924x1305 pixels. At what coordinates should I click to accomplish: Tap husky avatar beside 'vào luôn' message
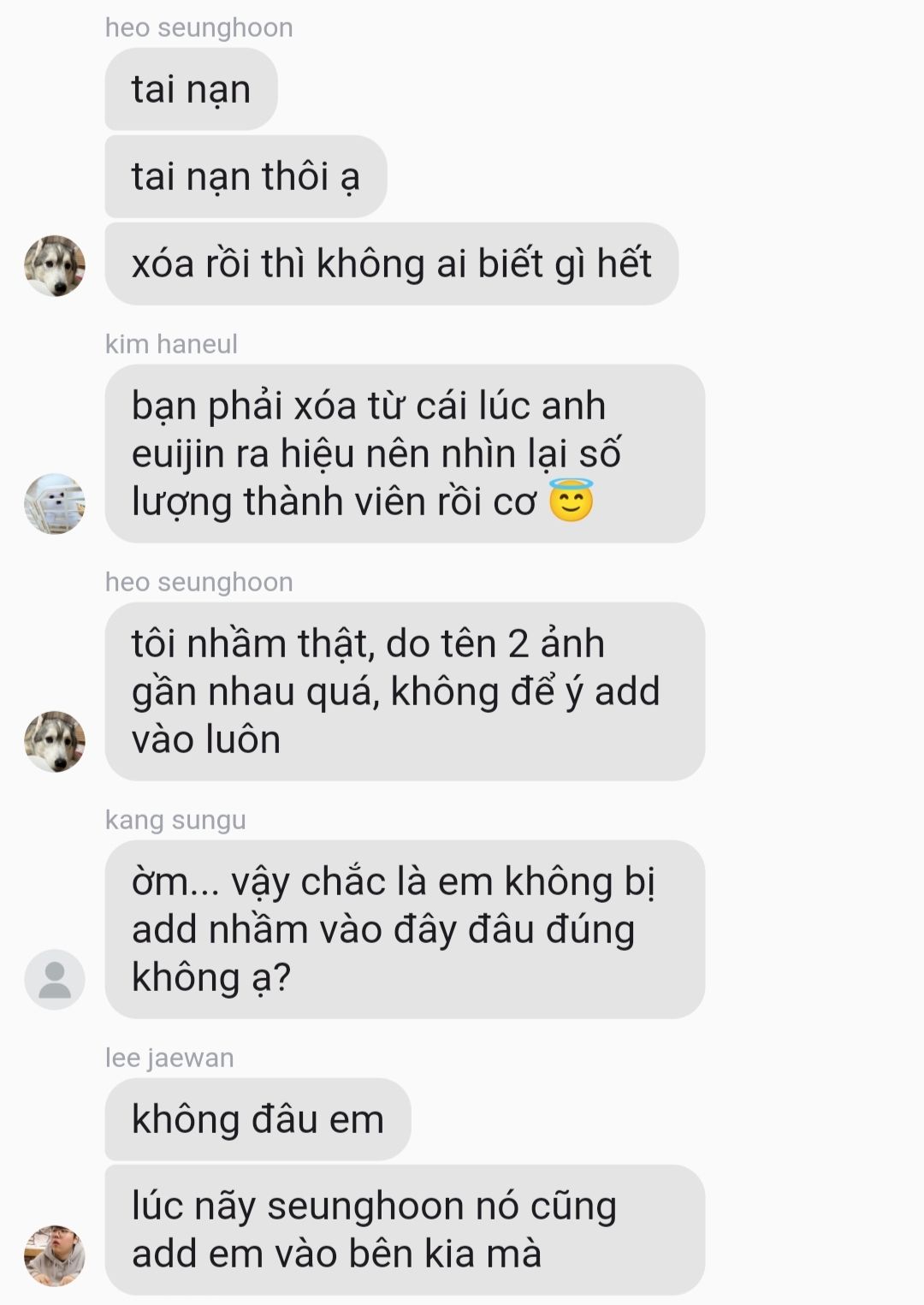click(x=55, y=742)
